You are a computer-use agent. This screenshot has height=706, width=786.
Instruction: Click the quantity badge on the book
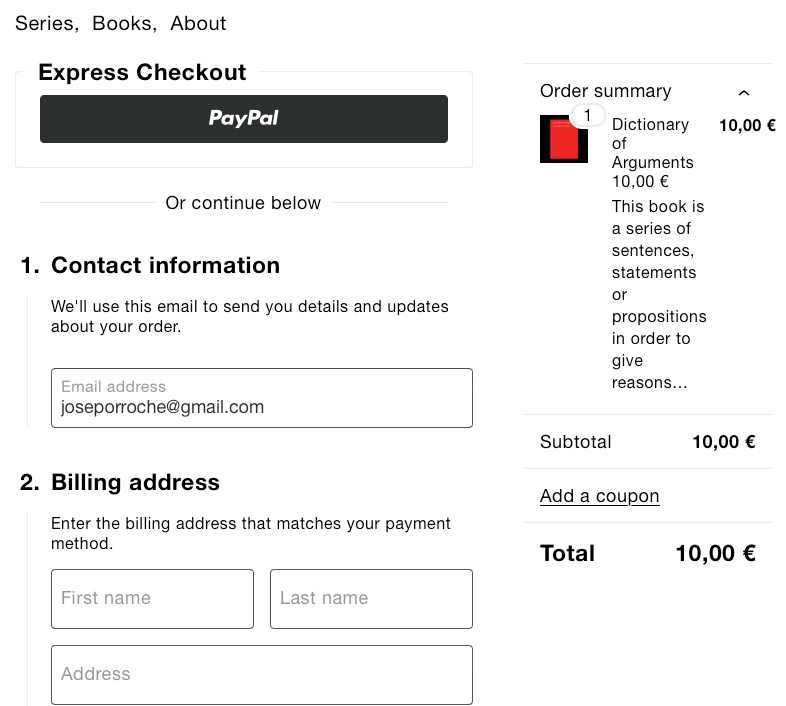pos(588,116)
